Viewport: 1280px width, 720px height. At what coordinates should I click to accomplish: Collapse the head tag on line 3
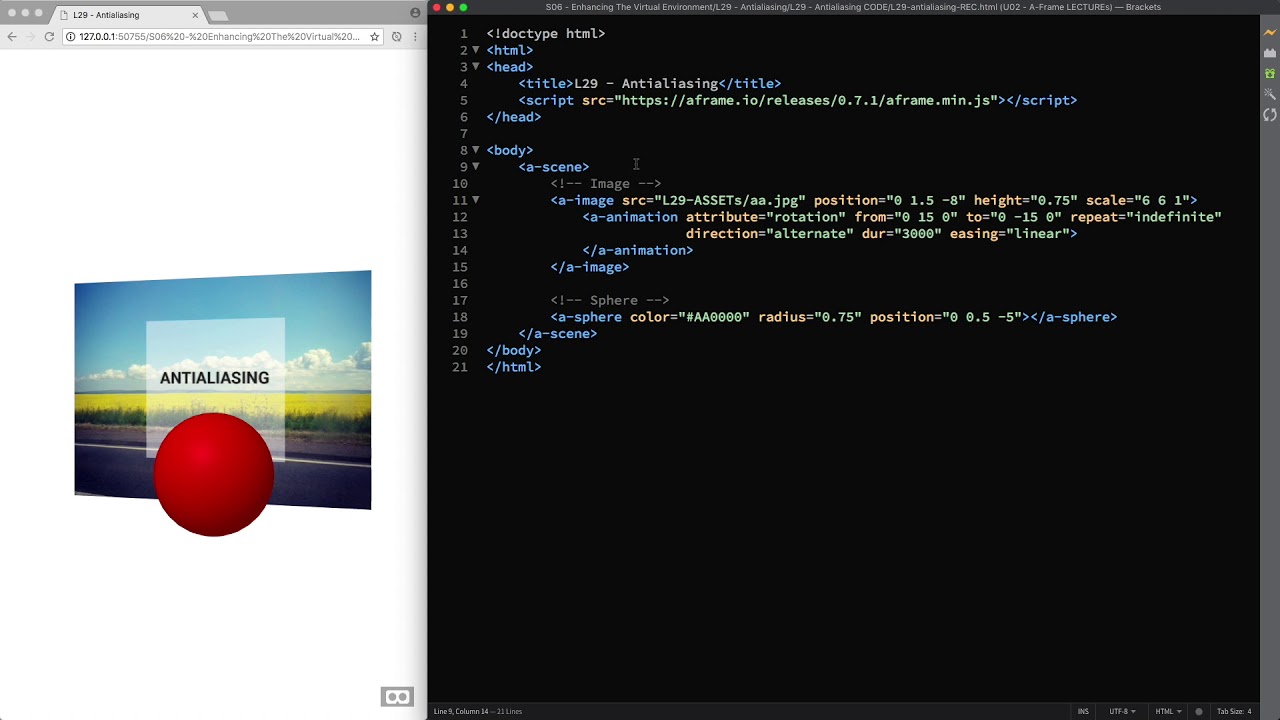click(476, 67)
